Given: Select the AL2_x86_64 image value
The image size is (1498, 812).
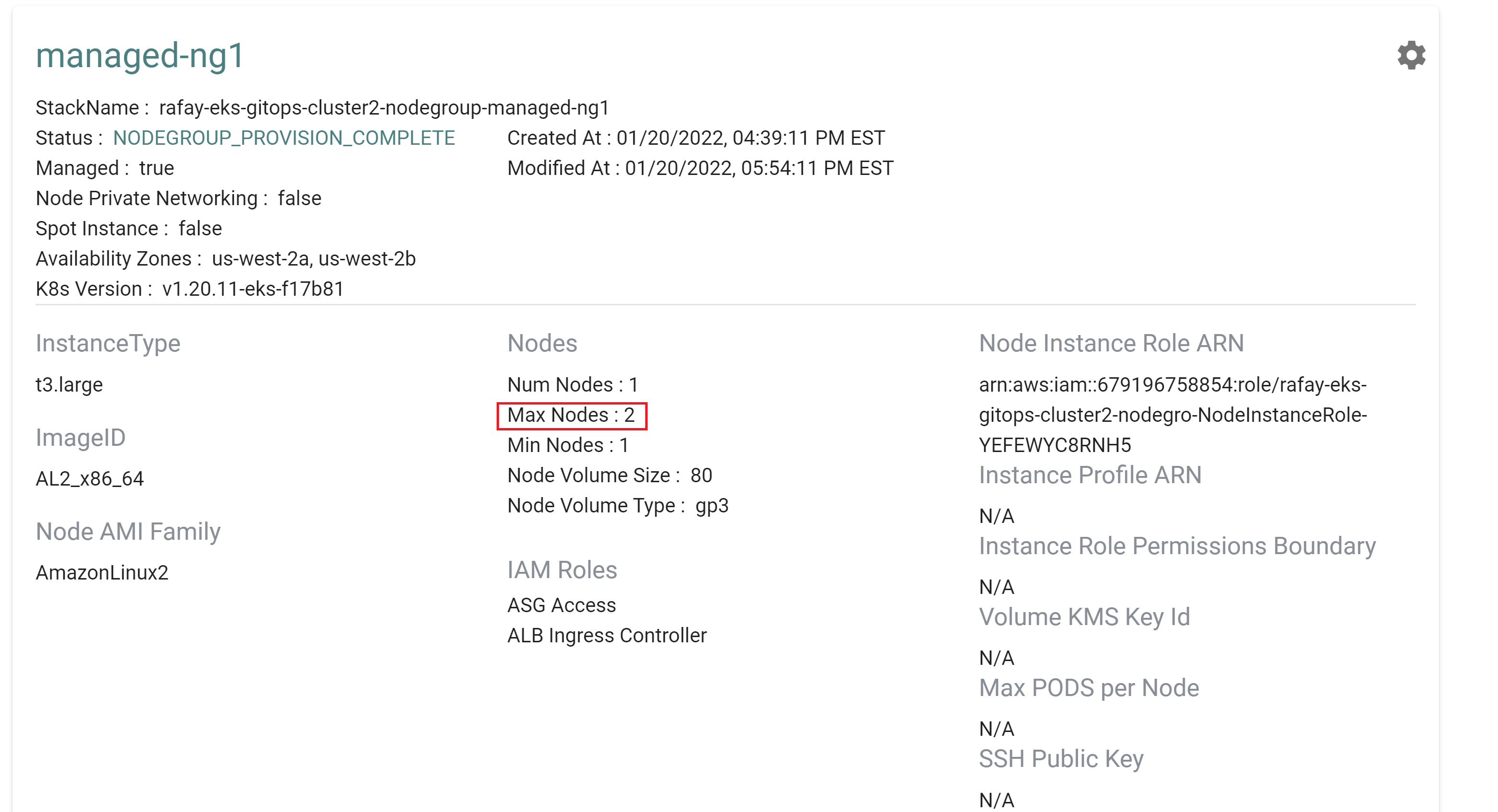Looking at the screenshot, I should click(90, 479).
